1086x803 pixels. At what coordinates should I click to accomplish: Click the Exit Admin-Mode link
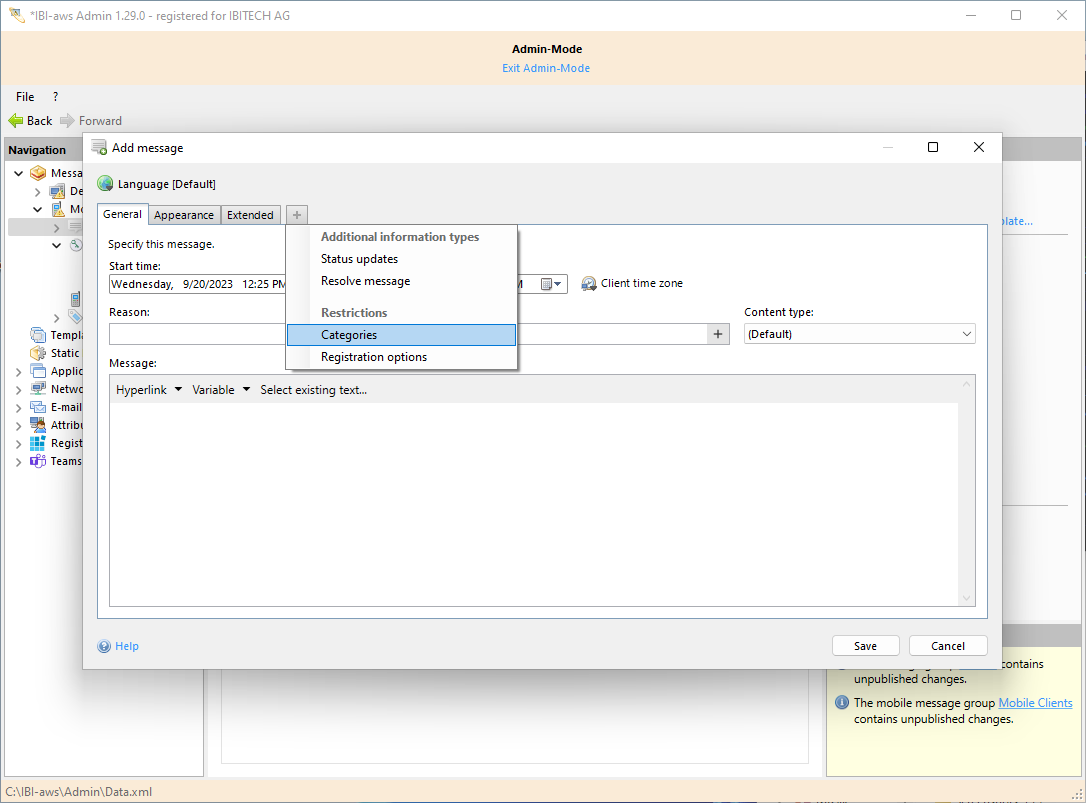pos(546,68)
